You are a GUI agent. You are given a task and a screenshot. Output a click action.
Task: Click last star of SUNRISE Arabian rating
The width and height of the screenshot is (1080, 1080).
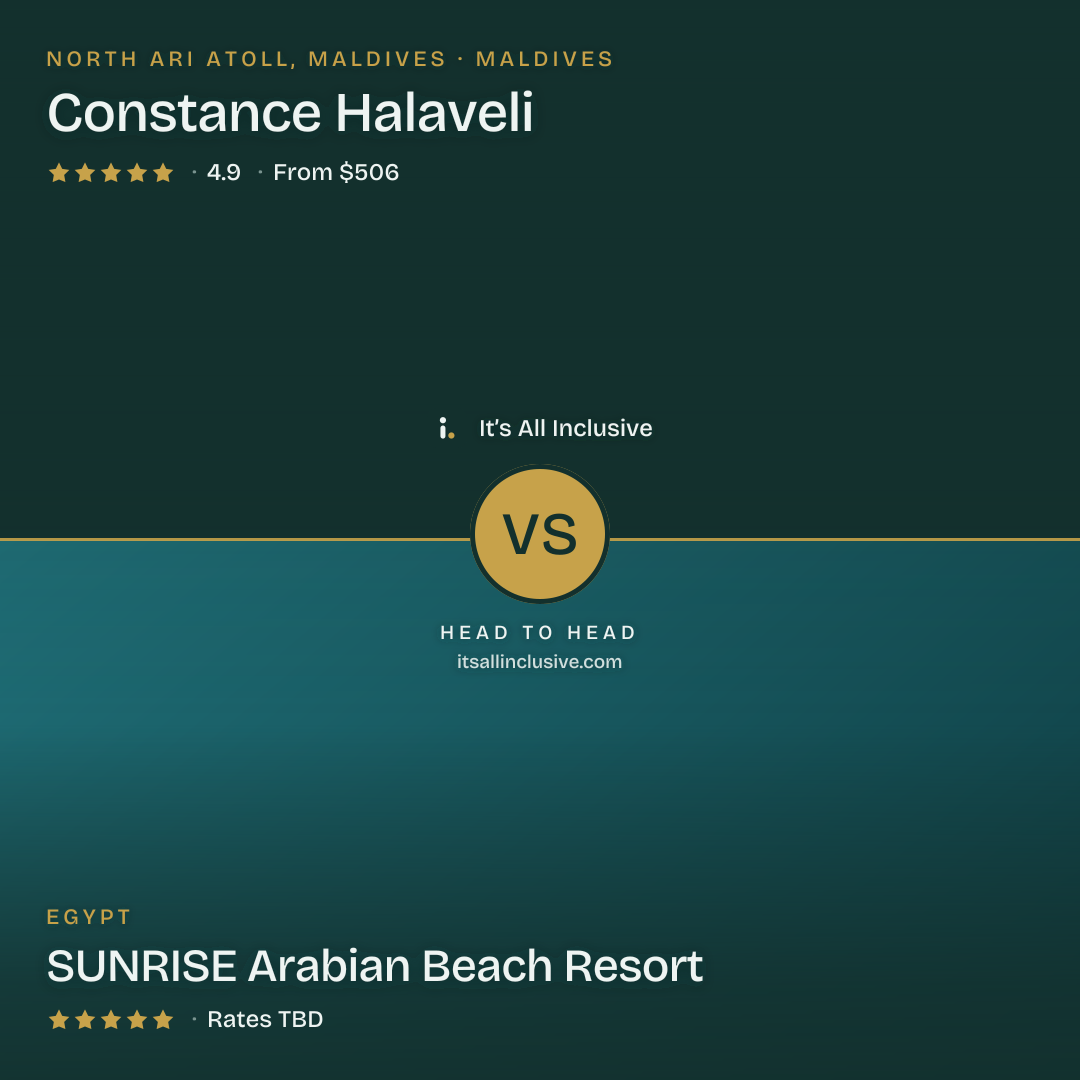coord(163,1019)
